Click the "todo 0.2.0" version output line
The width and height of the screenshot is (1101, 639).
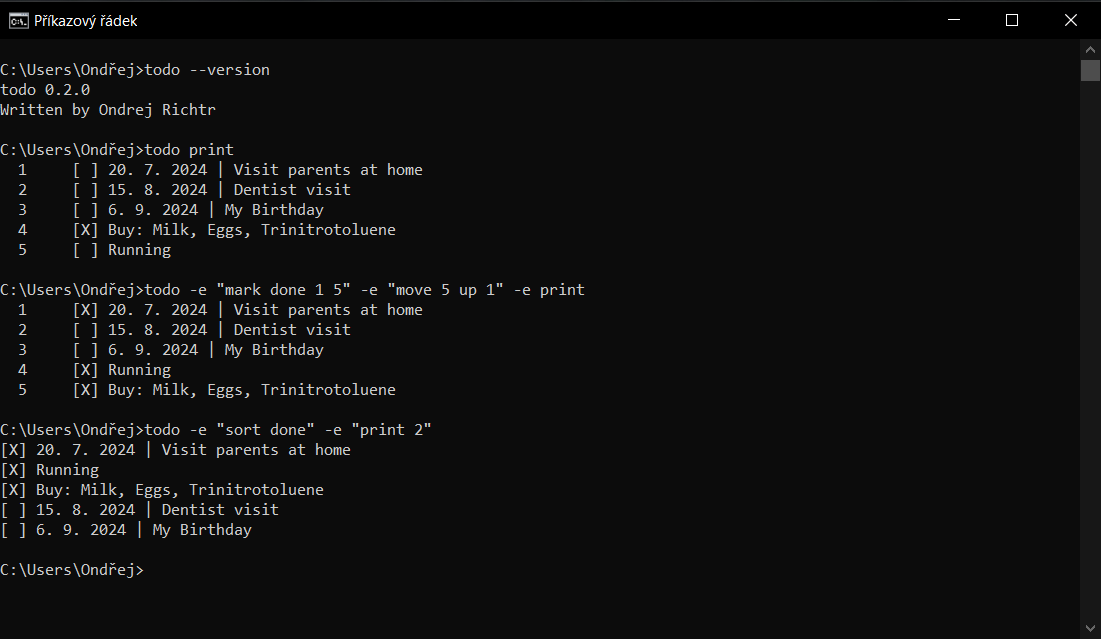click(x=45, y=90)
